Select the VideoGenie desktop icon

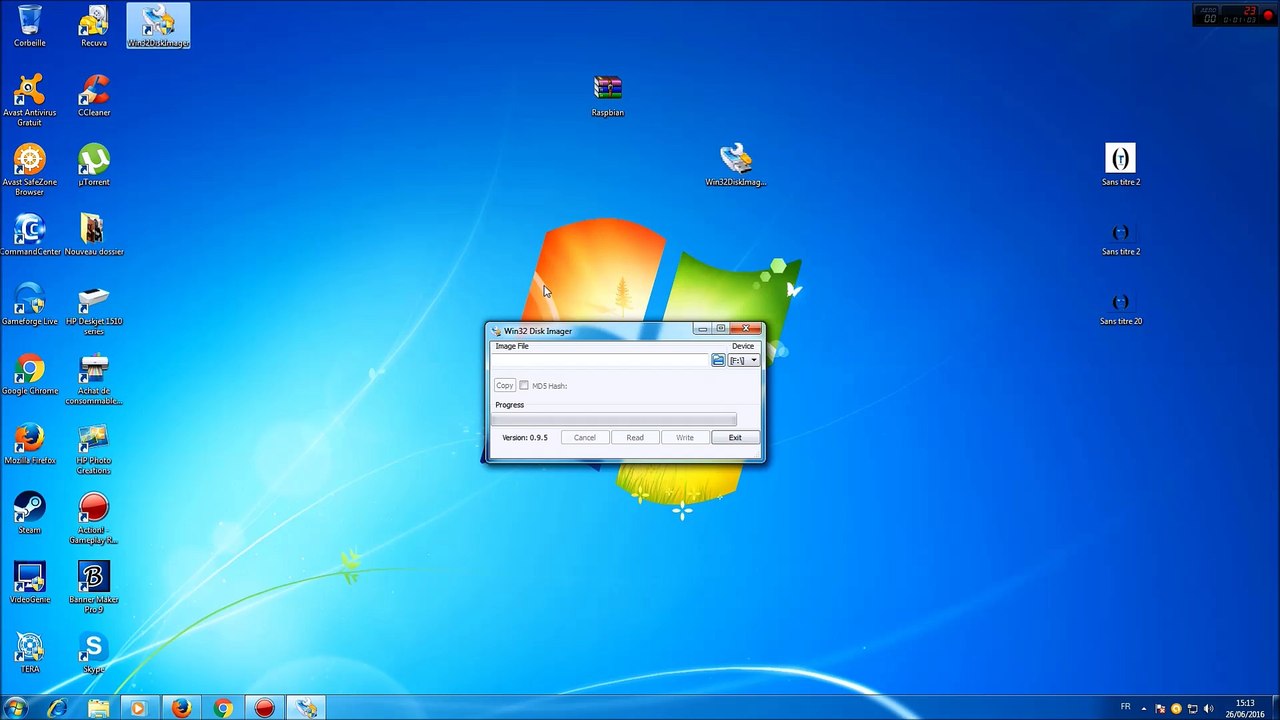[x=30, y=584]
